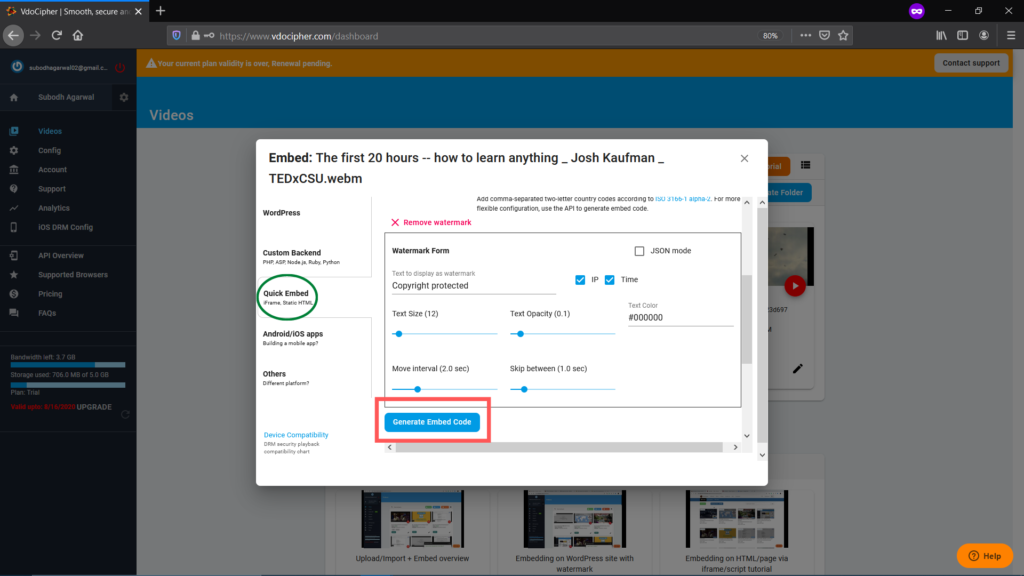Click the Generate Embed Code button

[432, 422]
